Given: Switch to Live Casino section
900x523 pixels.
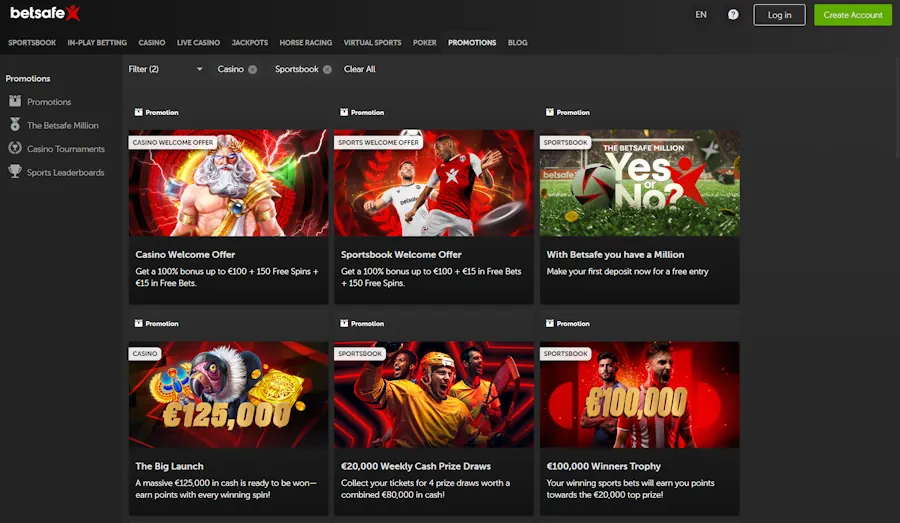Looking at the screenshot, I should (x=198, y=42).
